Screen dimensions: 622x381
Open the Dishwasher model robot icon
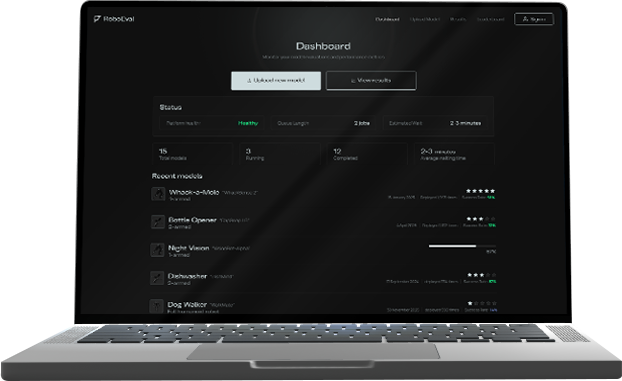[157, 278]
